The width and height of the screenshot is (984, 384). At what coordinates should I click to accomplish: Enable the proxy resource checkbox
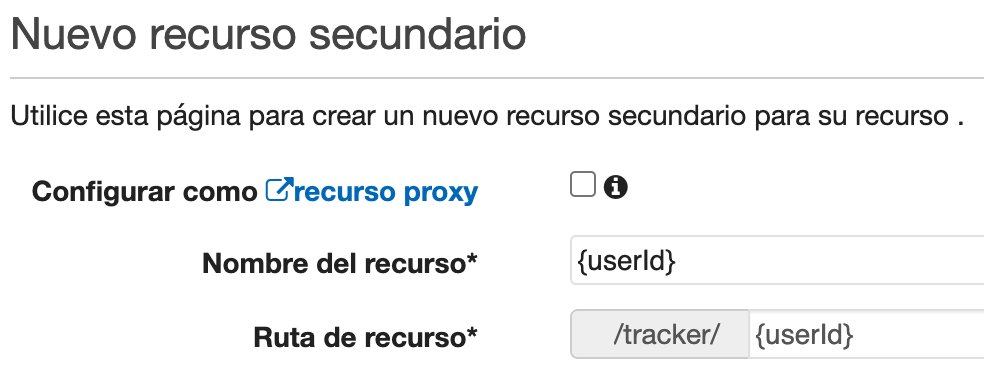click(582, 185)
